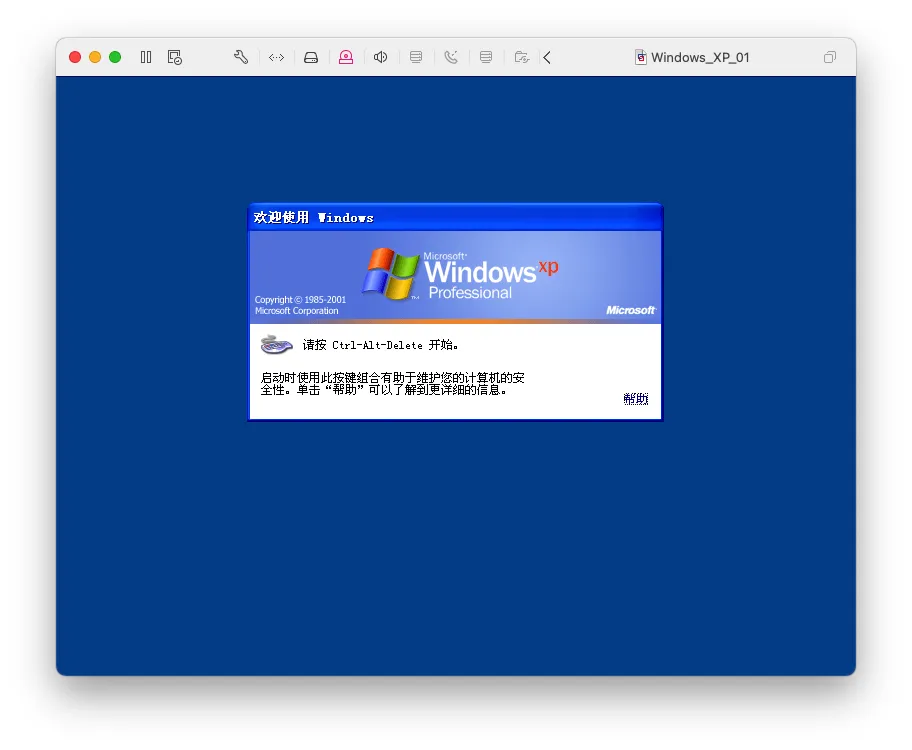Click the pink camera device icon
This screenshot has width=912, height=750.
tap(346, 57)
